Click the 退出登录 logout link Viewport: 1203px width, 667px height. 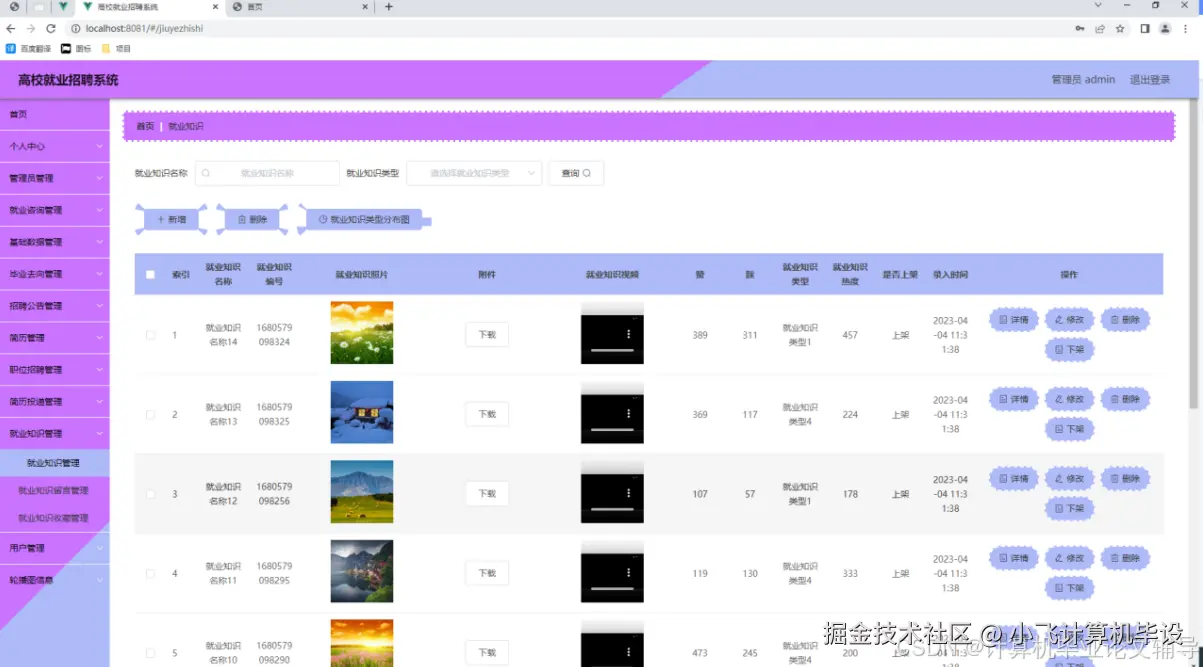1149,78
